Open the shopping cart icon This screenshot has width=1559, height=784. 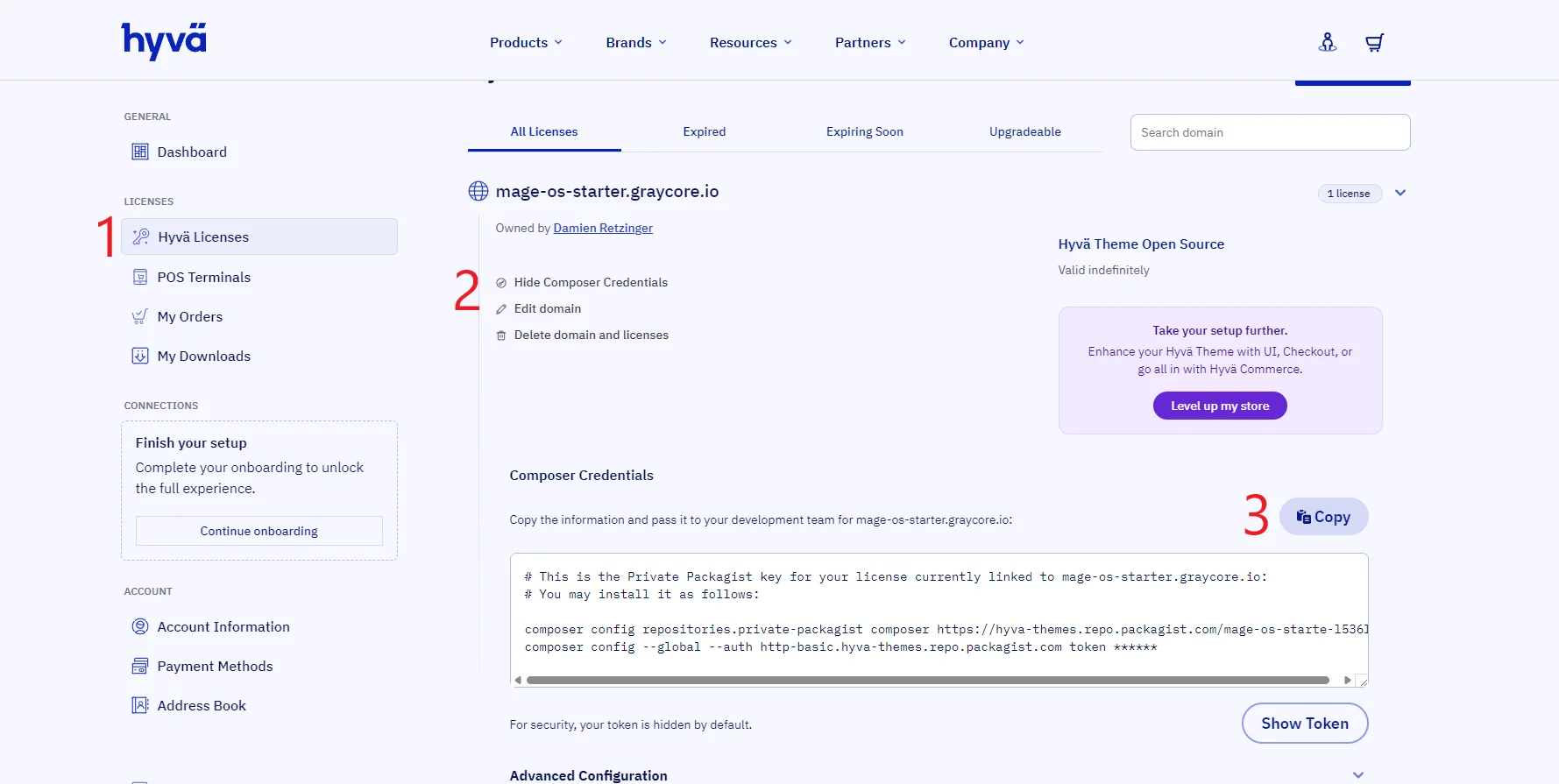[1374, 42]
